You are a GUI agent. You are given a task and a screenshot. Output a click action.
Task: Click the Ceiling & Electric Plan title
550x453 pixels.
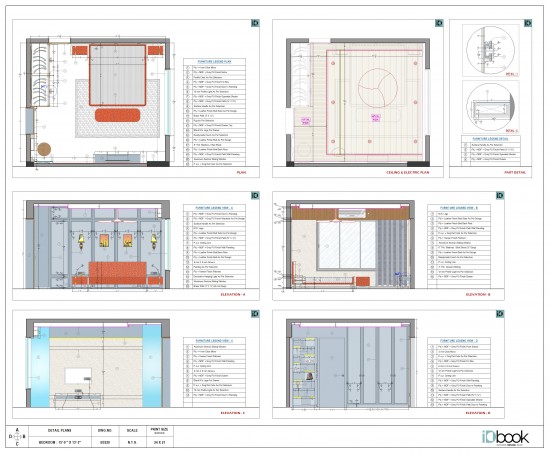pyautogui.click(x=407, y=172)
